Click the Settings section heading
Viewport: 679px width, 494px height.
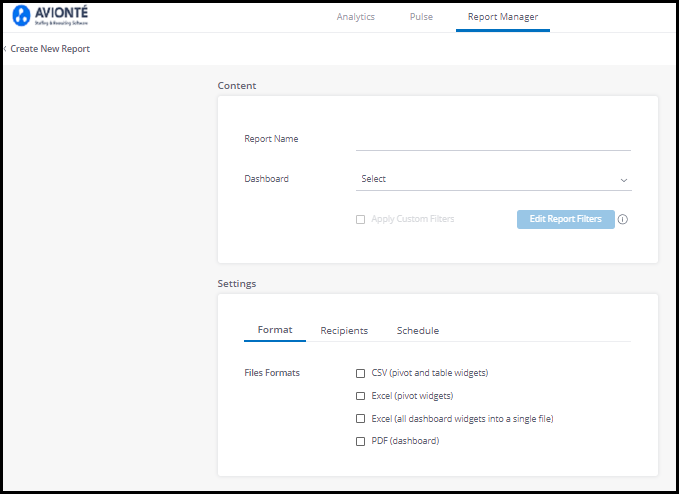[237, 284]
